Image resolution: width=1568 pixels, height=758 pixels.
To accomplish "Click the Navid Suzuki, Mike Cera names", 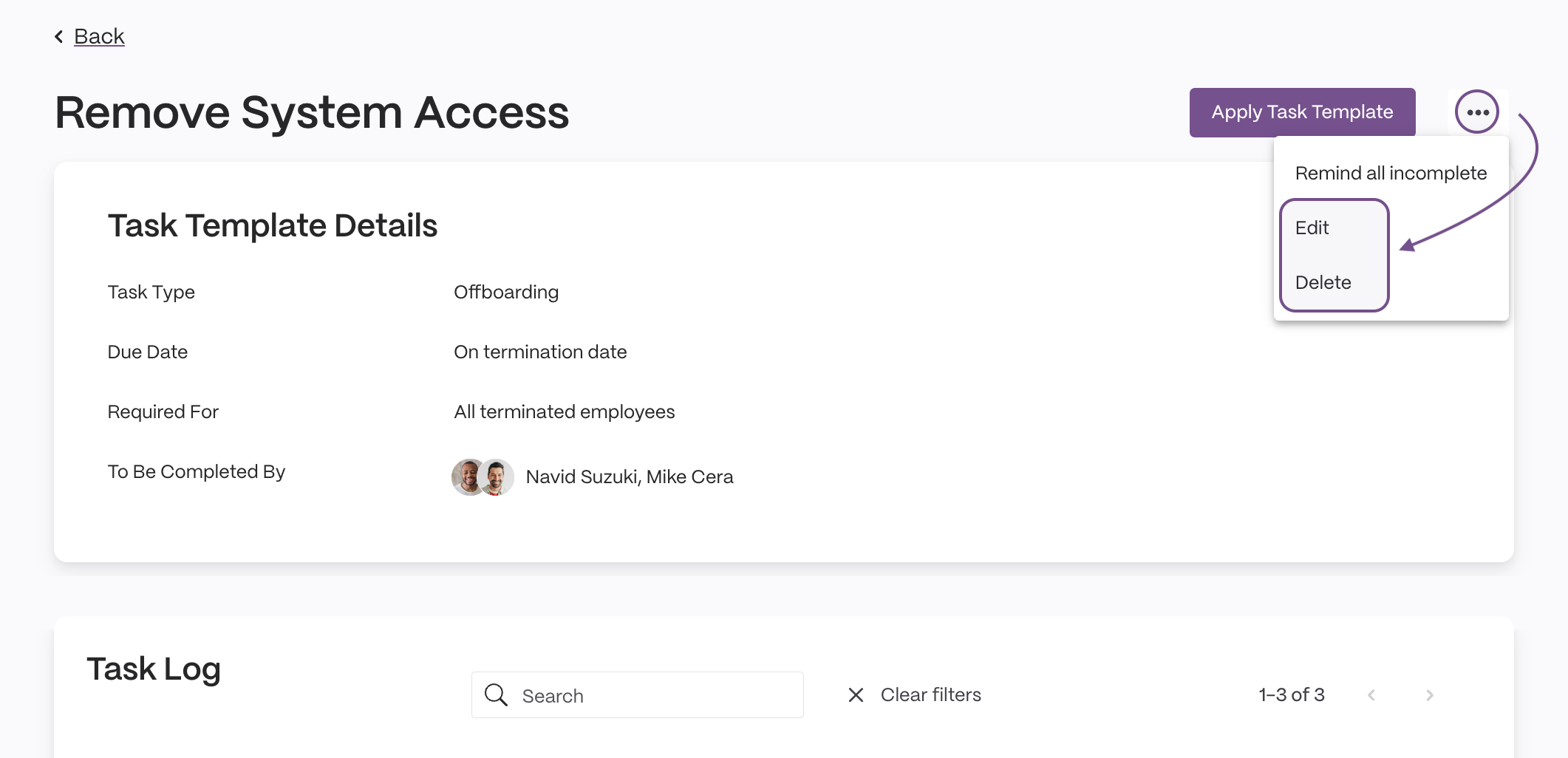I will (630, 477).
